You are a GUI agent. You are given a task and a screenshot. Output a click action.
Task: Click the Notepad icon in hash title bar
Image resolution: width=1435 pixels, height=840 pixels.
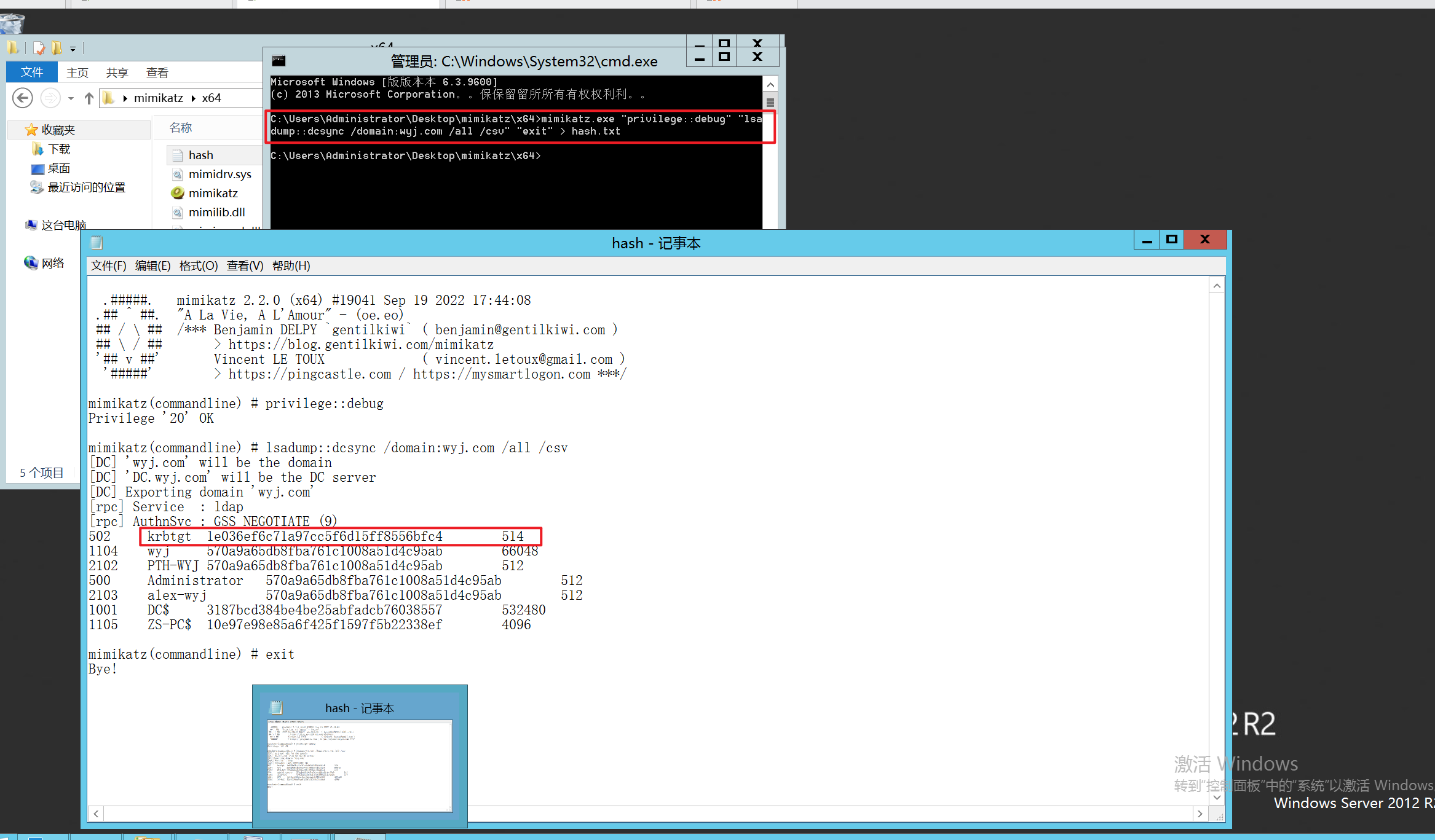pos(97,243)
